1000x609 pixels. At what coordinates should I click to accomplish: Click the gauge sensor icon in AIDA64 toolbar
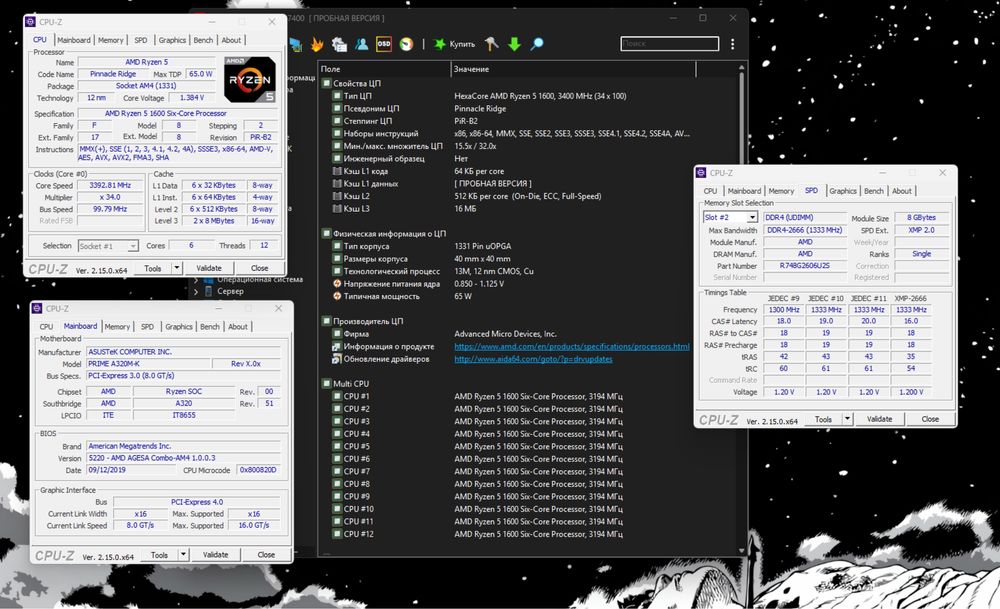pyautogui.click(x=406, y=44)
